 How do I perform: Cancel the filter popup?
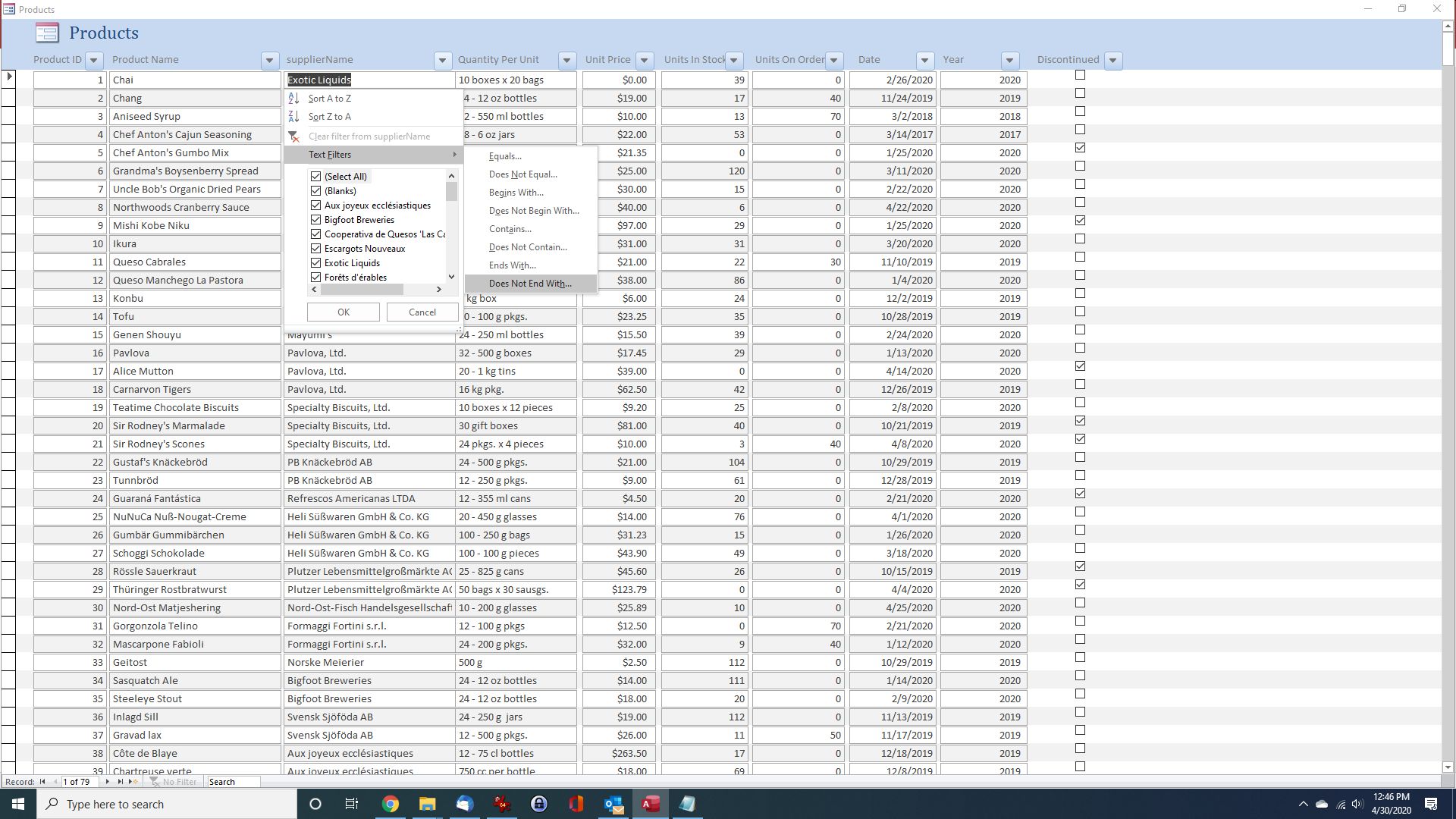[x=422, y=312]
